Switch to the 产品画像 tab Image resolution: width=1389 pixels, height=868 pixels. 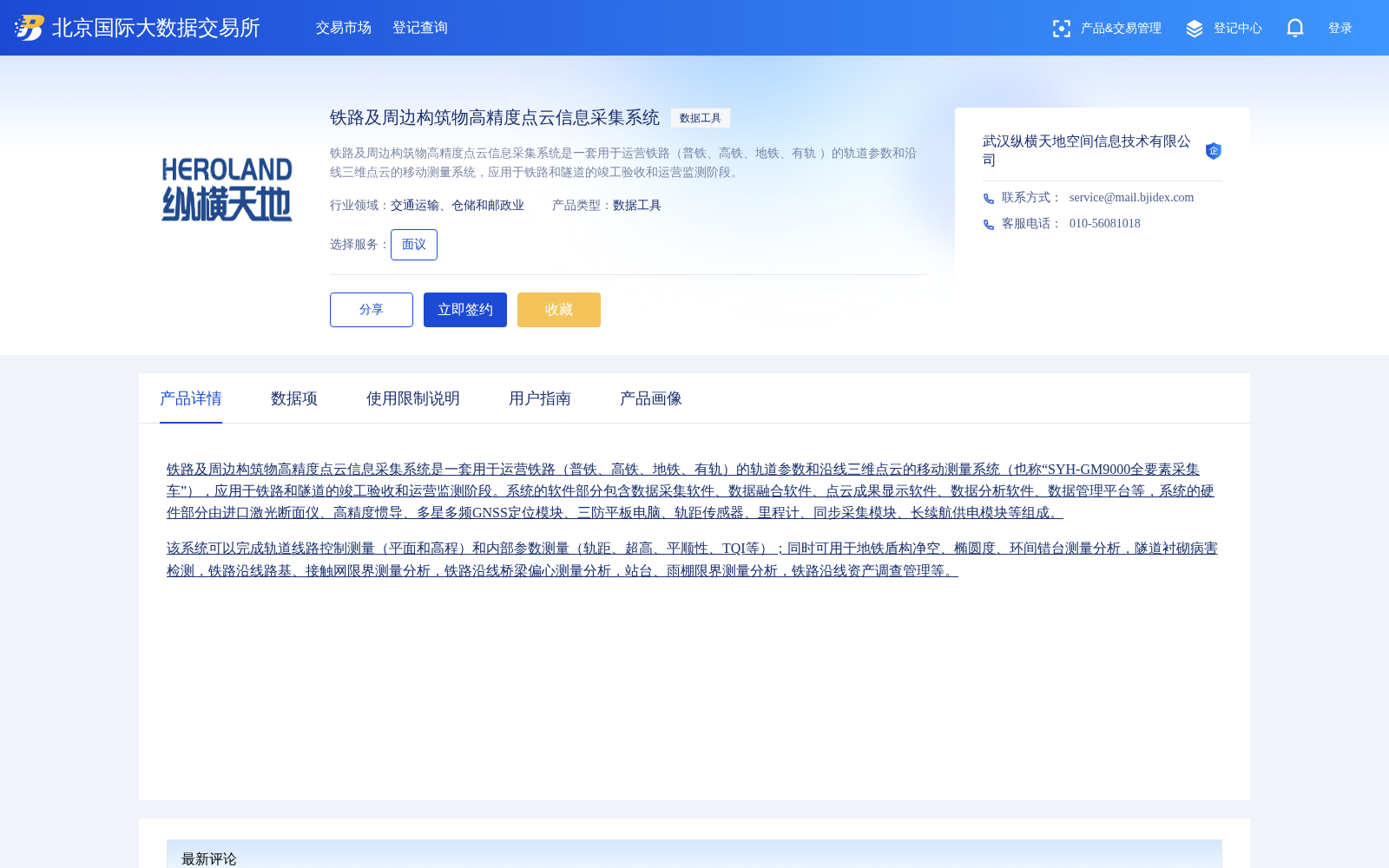651,398
